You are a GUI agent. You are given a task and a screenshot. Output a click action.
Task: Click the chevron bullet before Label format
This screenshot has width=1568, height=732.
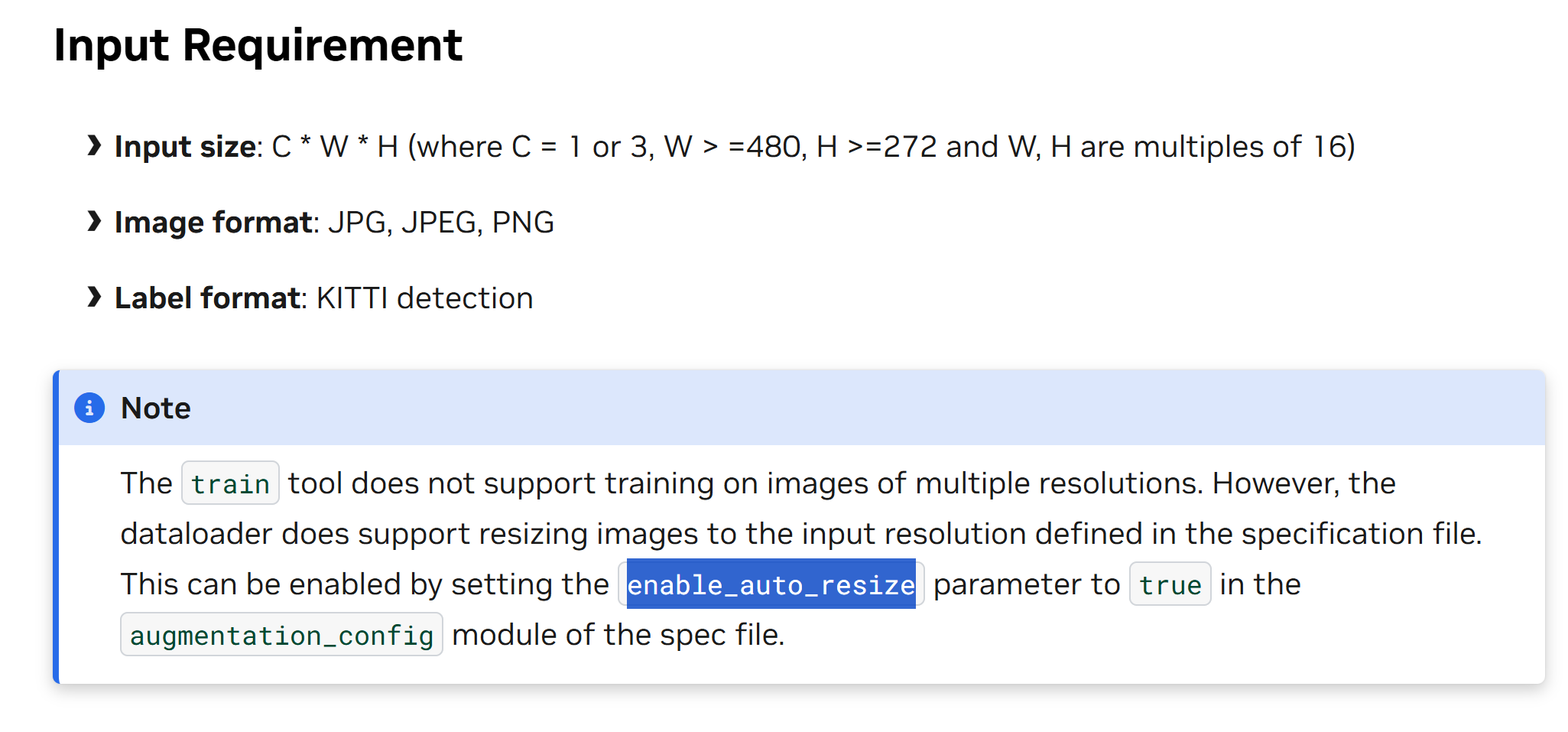click(94, 297)
